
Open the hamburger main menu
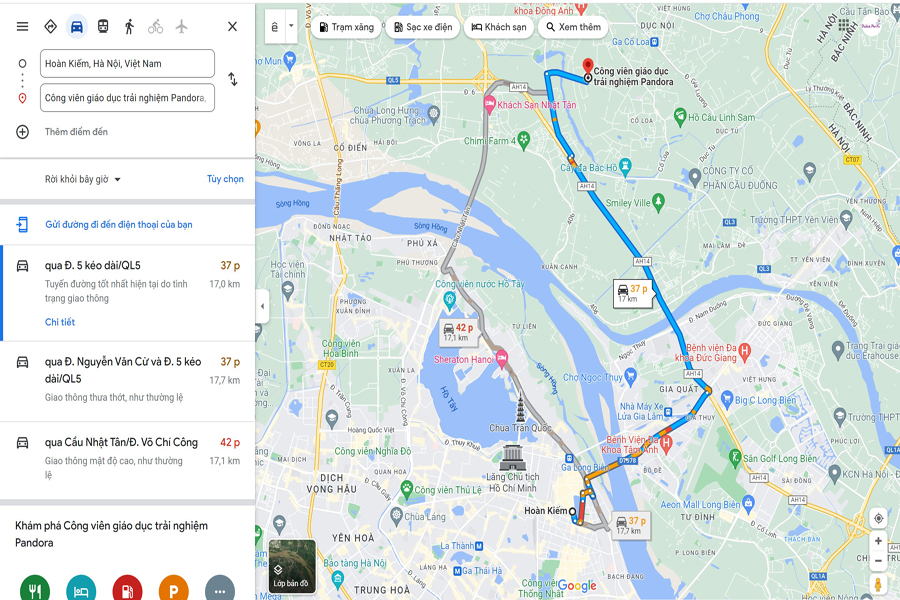click(22, 26)
